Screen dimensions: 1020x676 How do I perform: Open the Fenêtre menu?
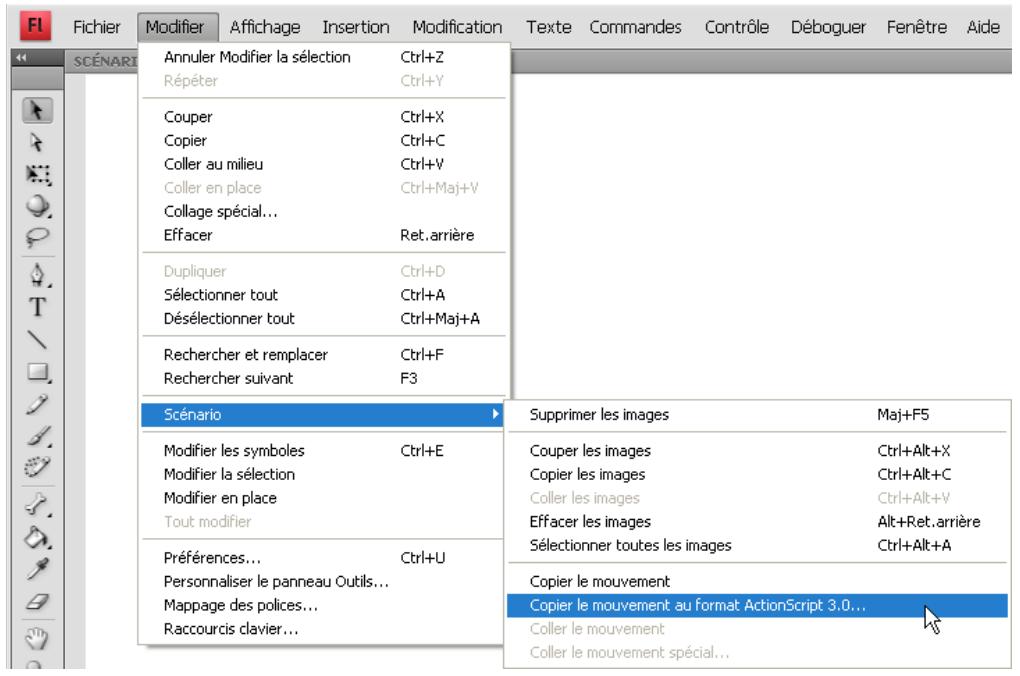coord(917,27)
